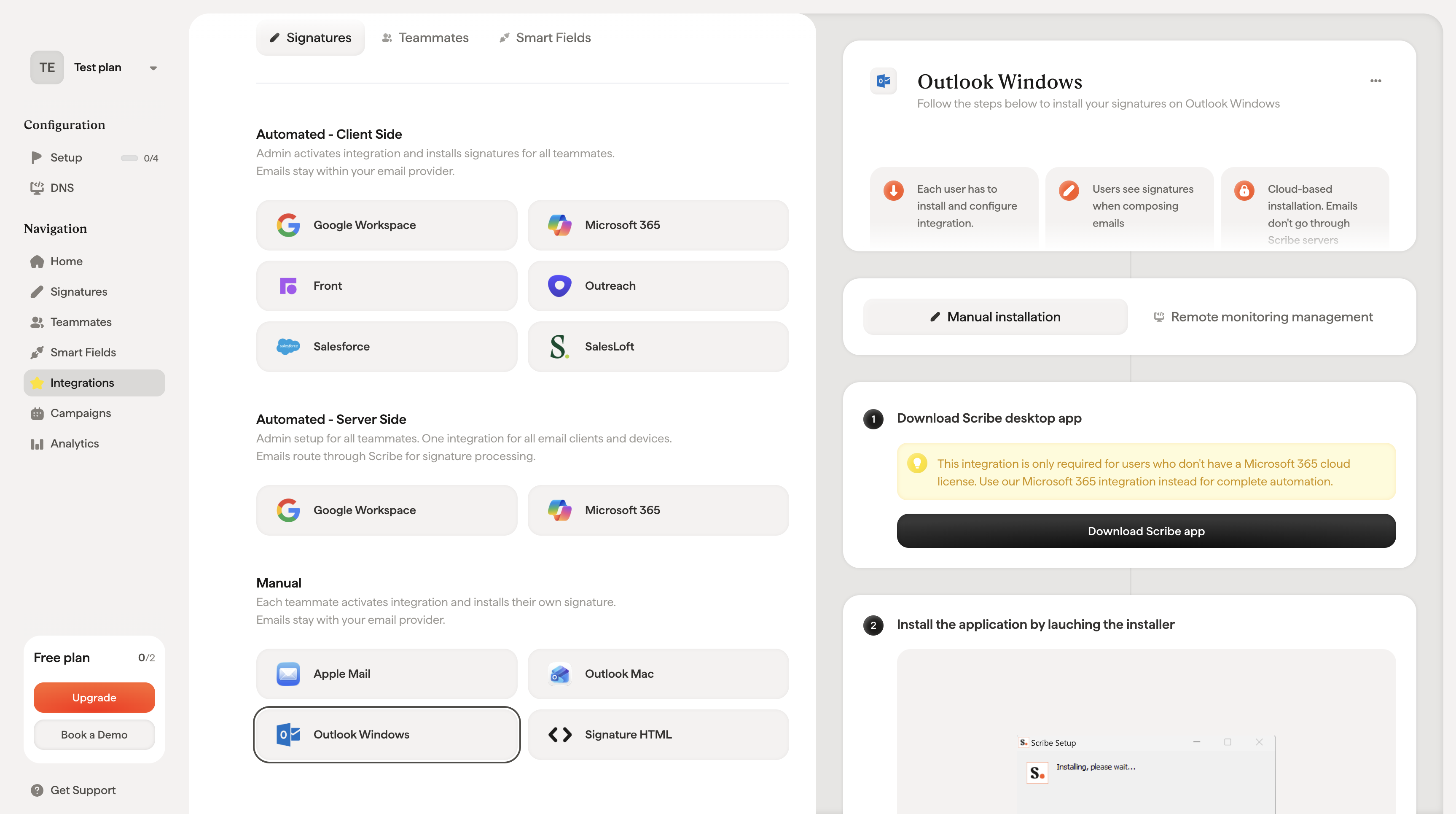Select server-side Google Workspace integration card
Image resolution: width=1456 pixels, height=814 pixels.
click(387, 510)
